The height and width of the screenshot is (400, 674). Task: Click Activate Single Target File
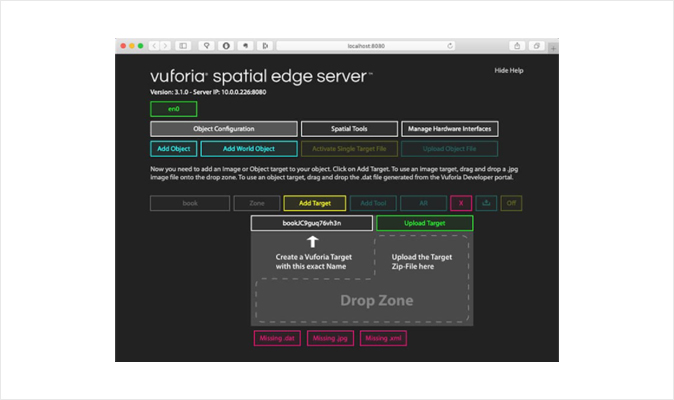click(349, 149)
